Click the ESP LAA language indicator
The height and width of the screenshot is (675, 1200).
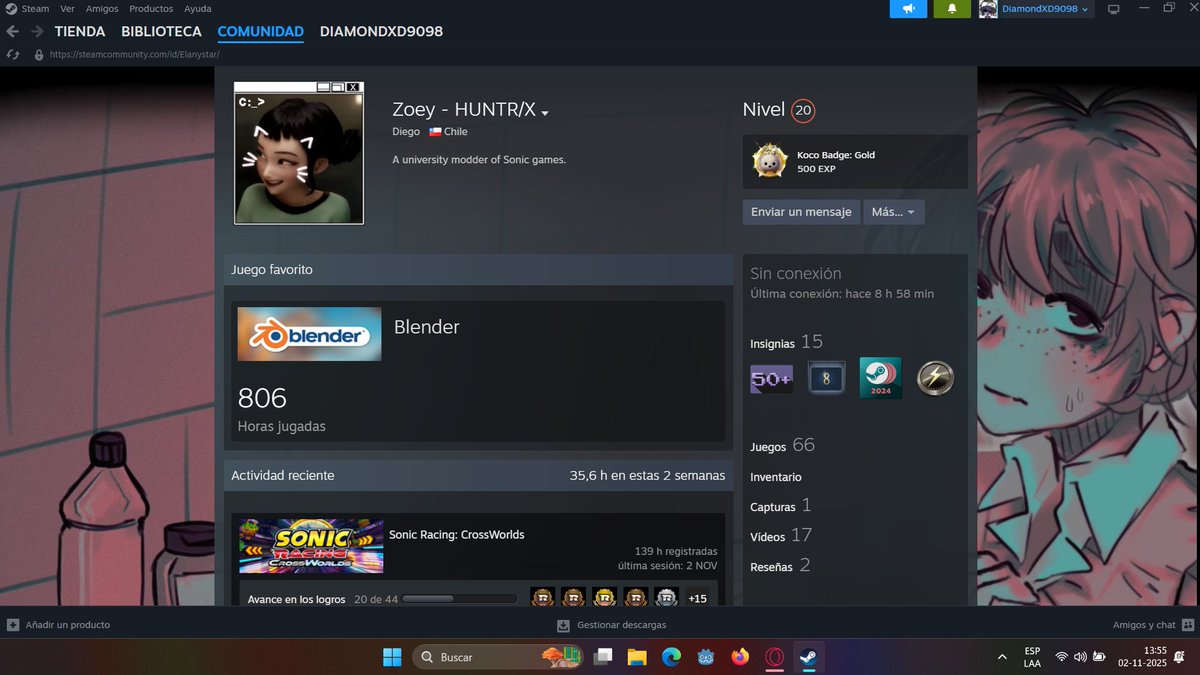click(1032, 657)
